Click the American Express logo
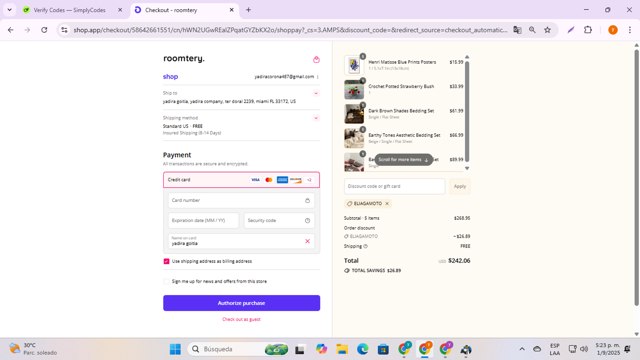This screenshot has height=360, width=640. tap(282, 180)
